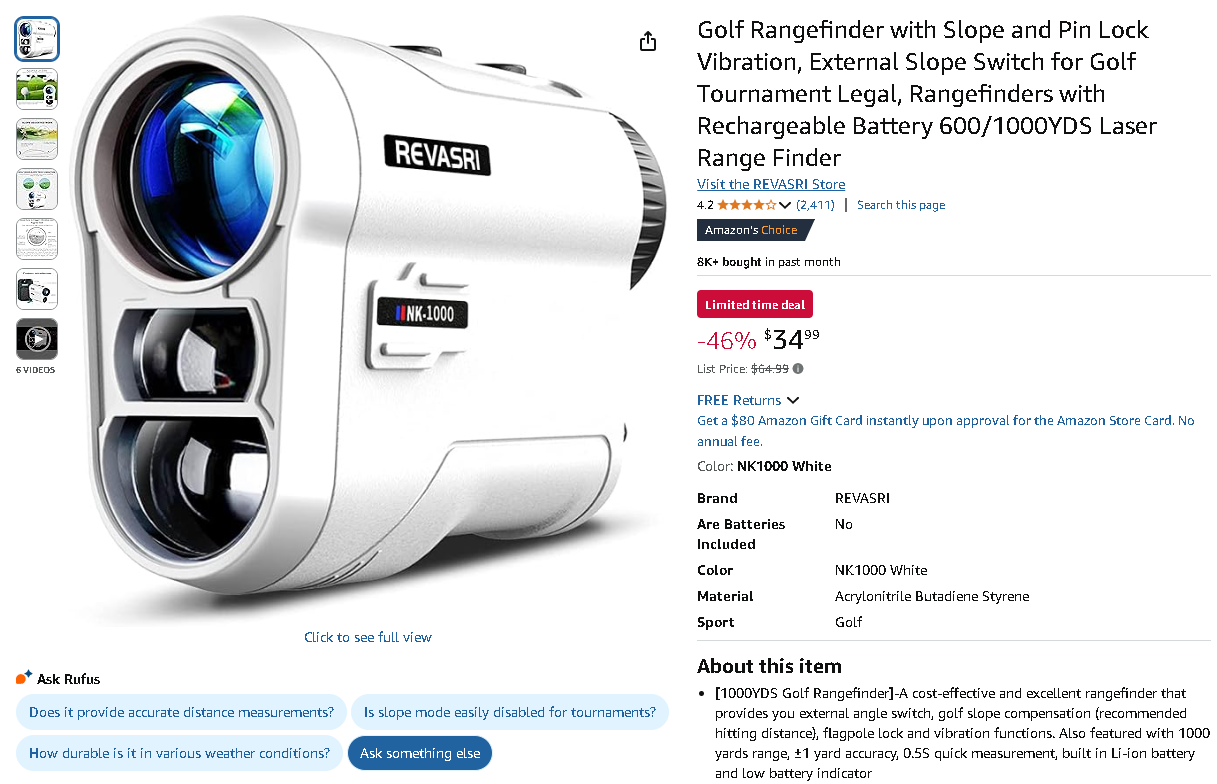
Task: Click to see full view of the image
Action: (367, 637)
